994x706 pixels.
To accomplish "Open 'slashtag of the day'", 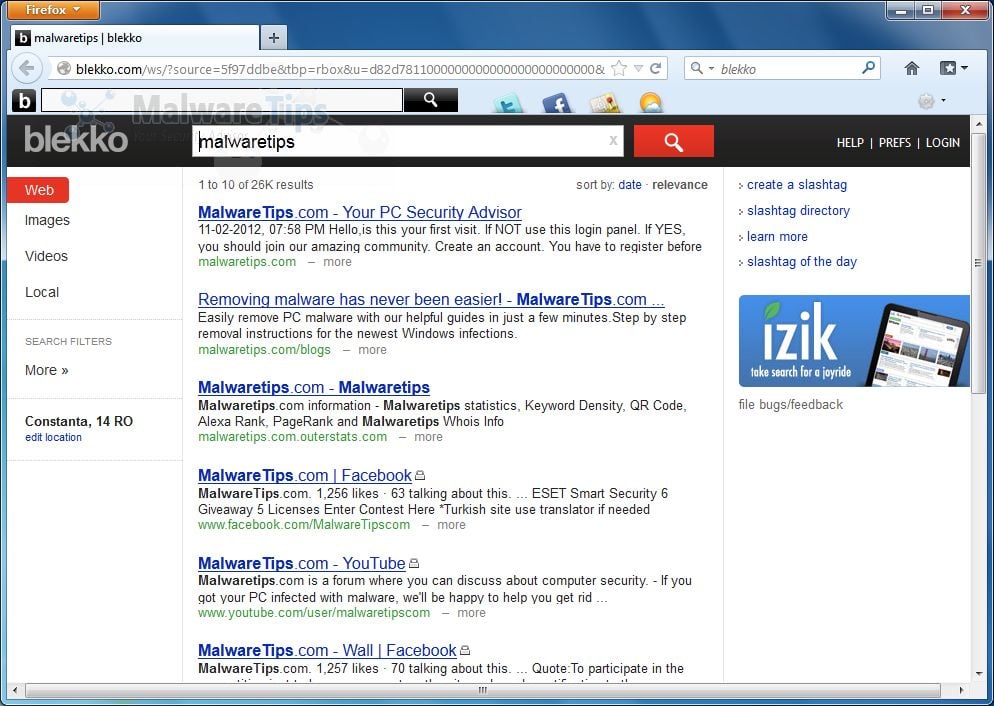I will tap(801, 262).
